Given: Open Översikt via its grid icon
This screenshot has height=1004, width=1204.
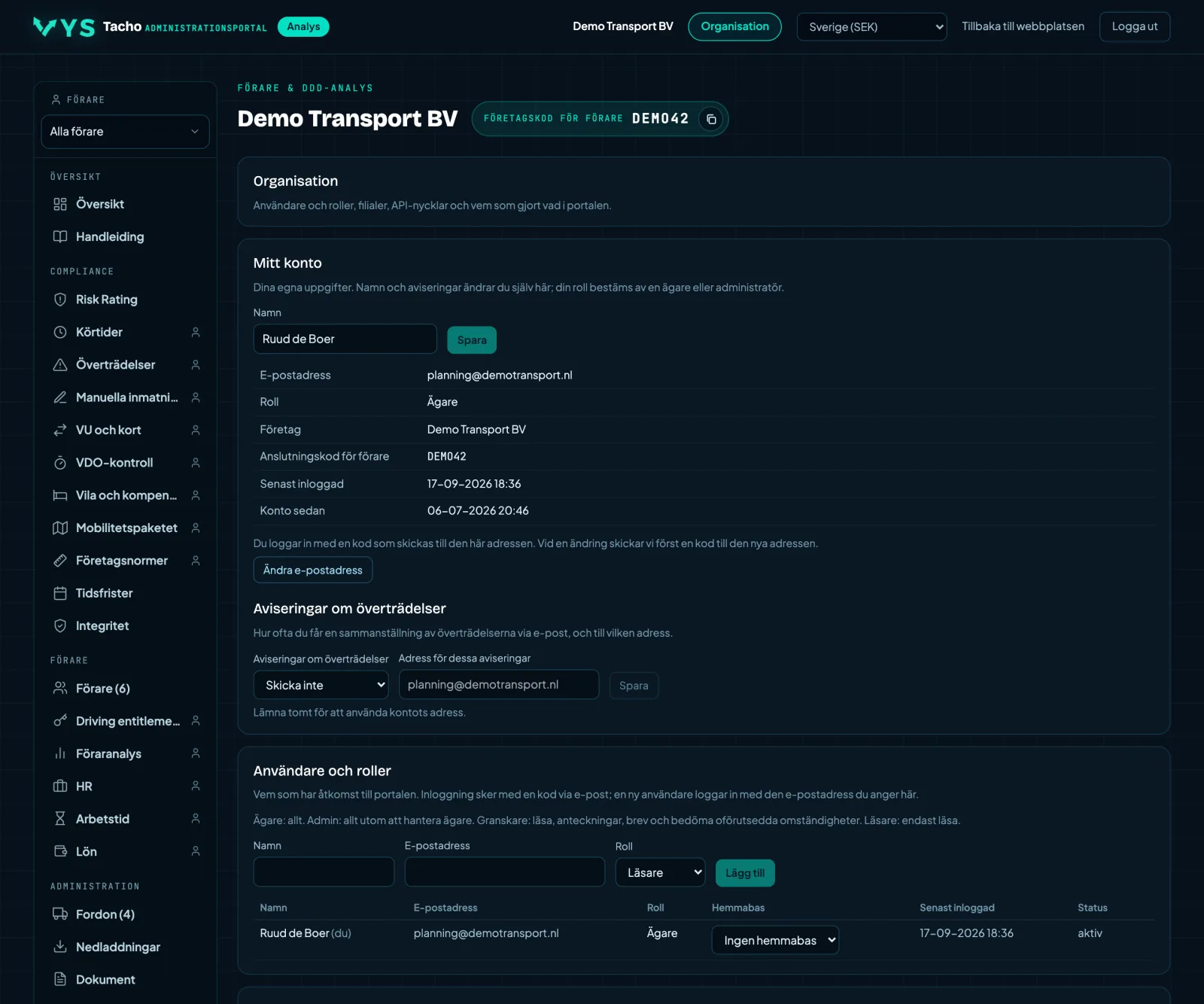Looking at the screenshot, I should coord(60,204).
